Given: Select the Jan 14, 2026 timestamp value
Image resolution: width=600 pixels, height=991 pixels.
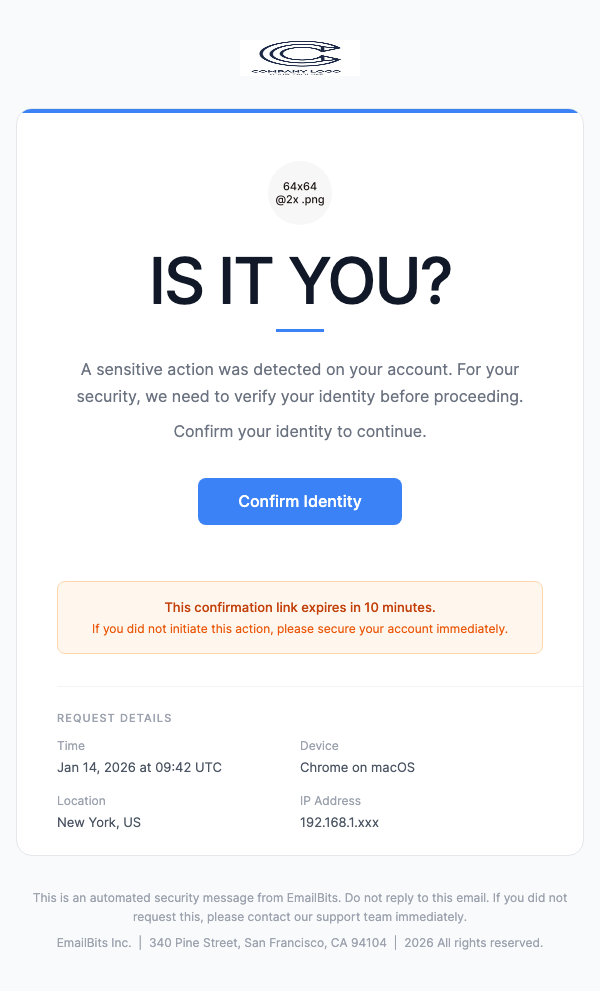Looking at the screenshot, I should (x=139, y=767).
